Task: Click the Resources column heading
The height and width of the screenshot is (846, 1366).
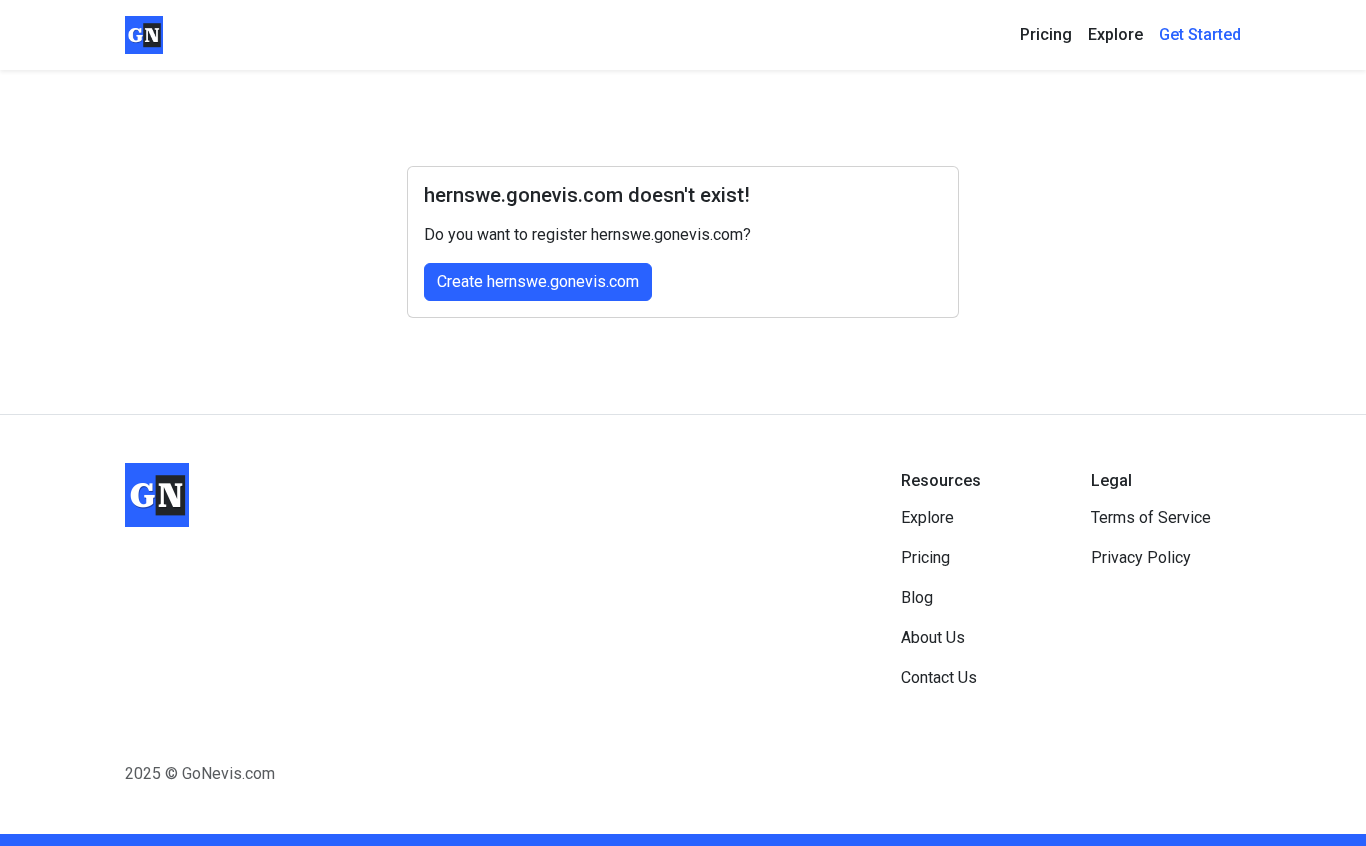Action: click(x=941, y=481)
